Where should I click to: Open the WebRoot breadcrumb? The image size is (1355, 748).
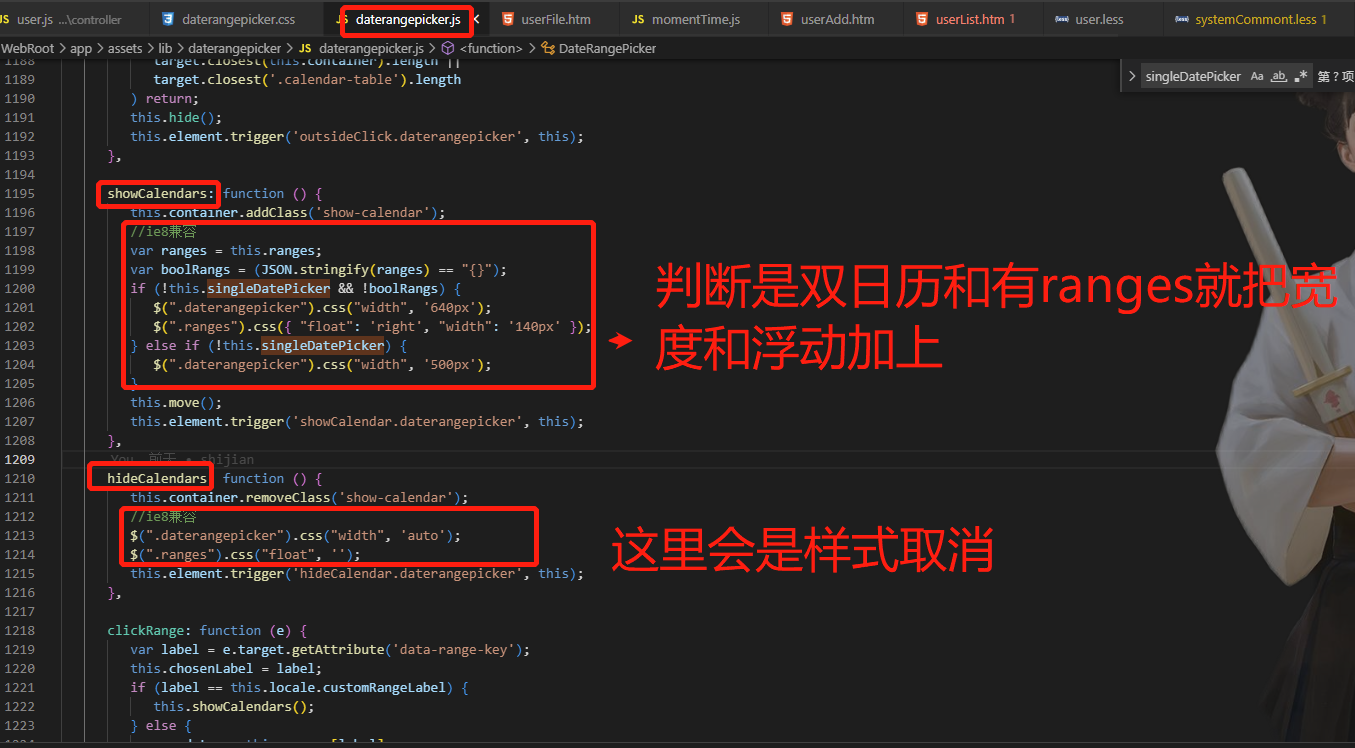[x=27, y=48]
